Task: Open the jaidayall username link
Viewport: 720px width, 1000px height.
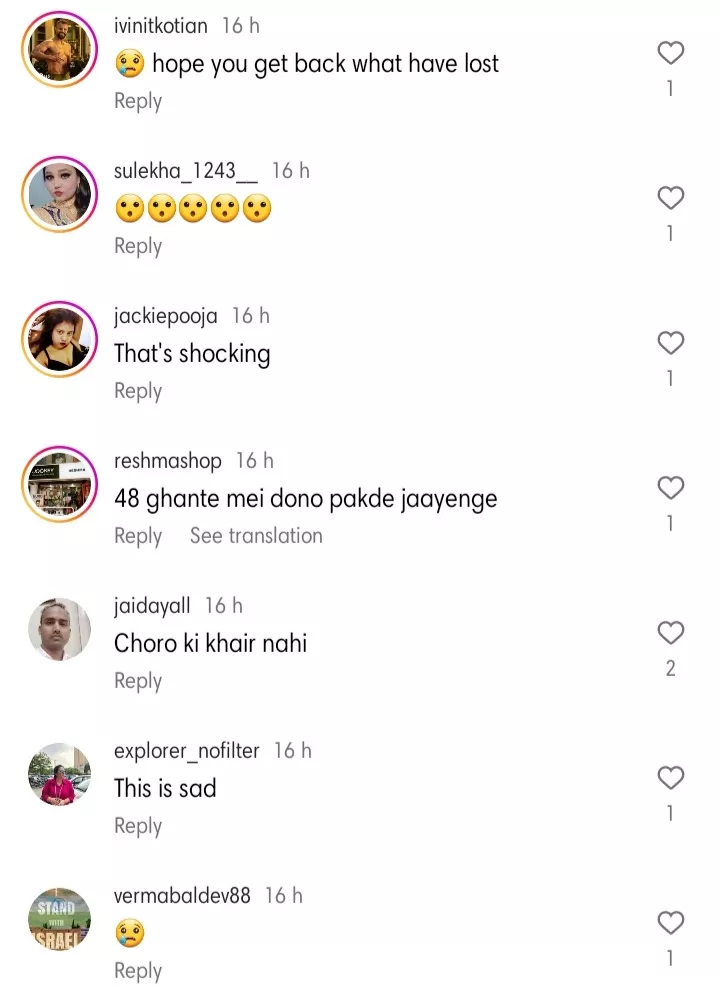Action: 152,606
